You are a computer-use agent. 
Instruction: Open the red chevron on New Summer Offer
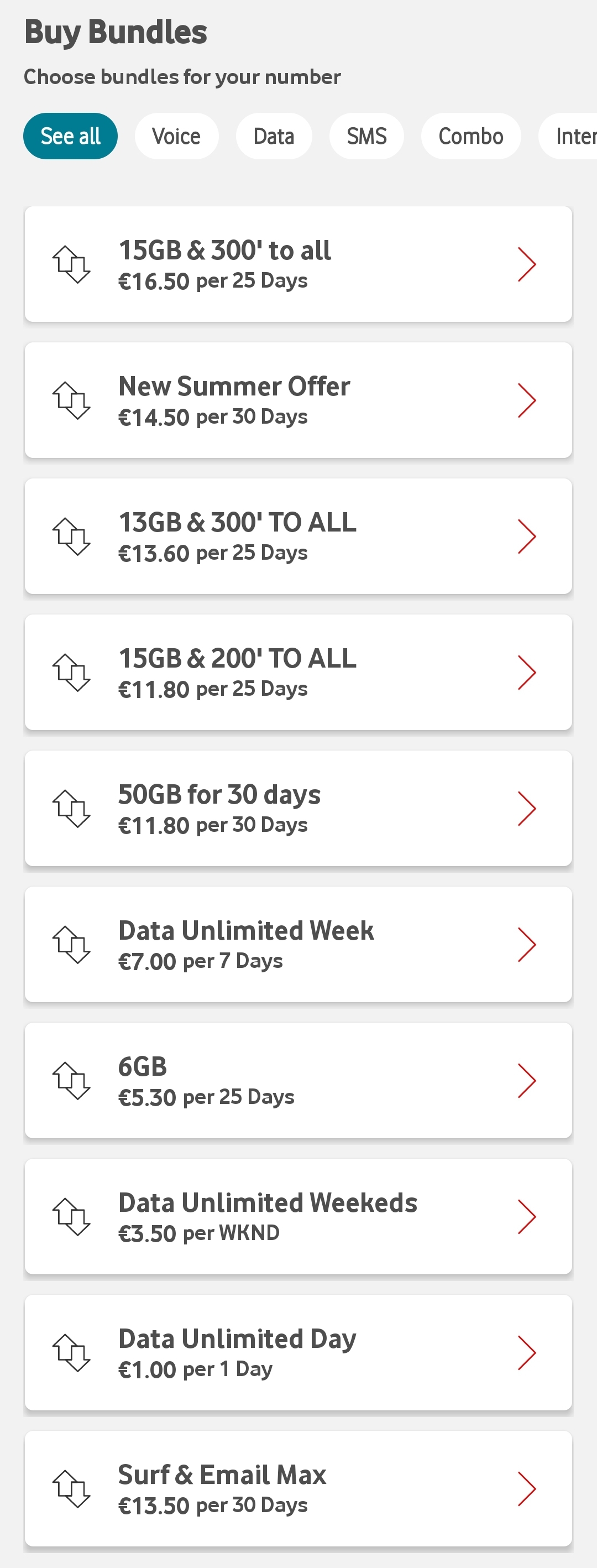coord(526,400)
